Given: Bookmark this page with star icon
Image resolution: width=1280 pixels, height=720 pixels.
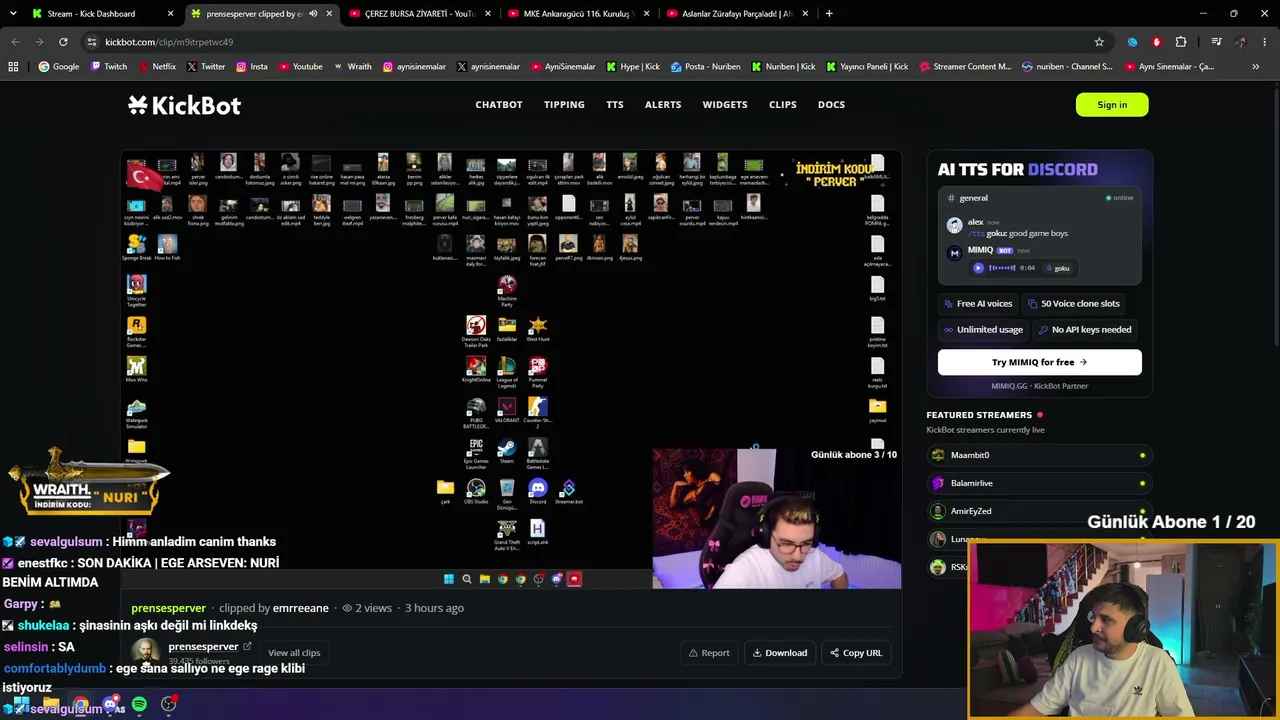Looking at the screenshot, I should tap(1099, 42).
